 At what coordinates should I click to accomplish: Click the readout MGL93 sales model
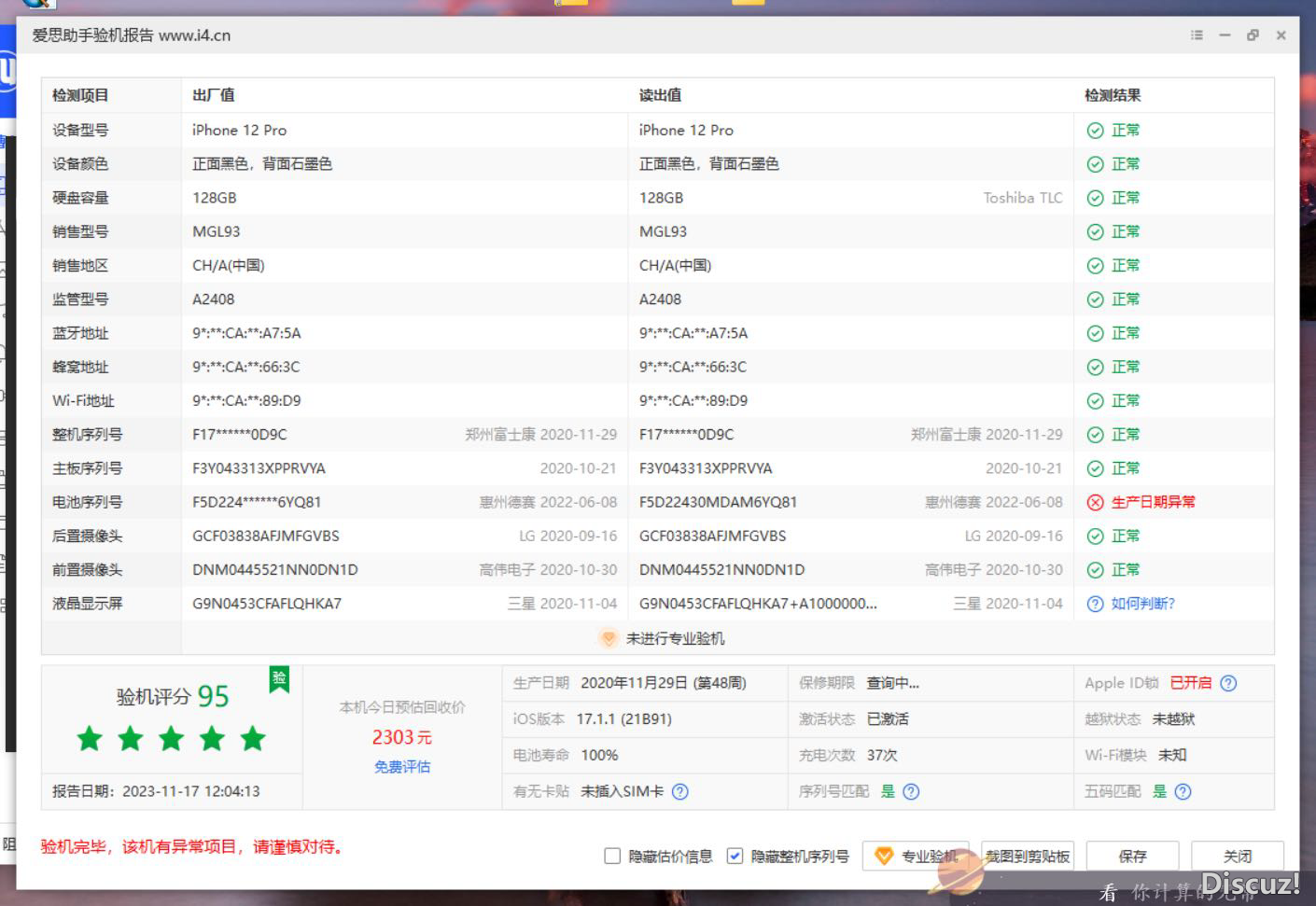(663, 231)
